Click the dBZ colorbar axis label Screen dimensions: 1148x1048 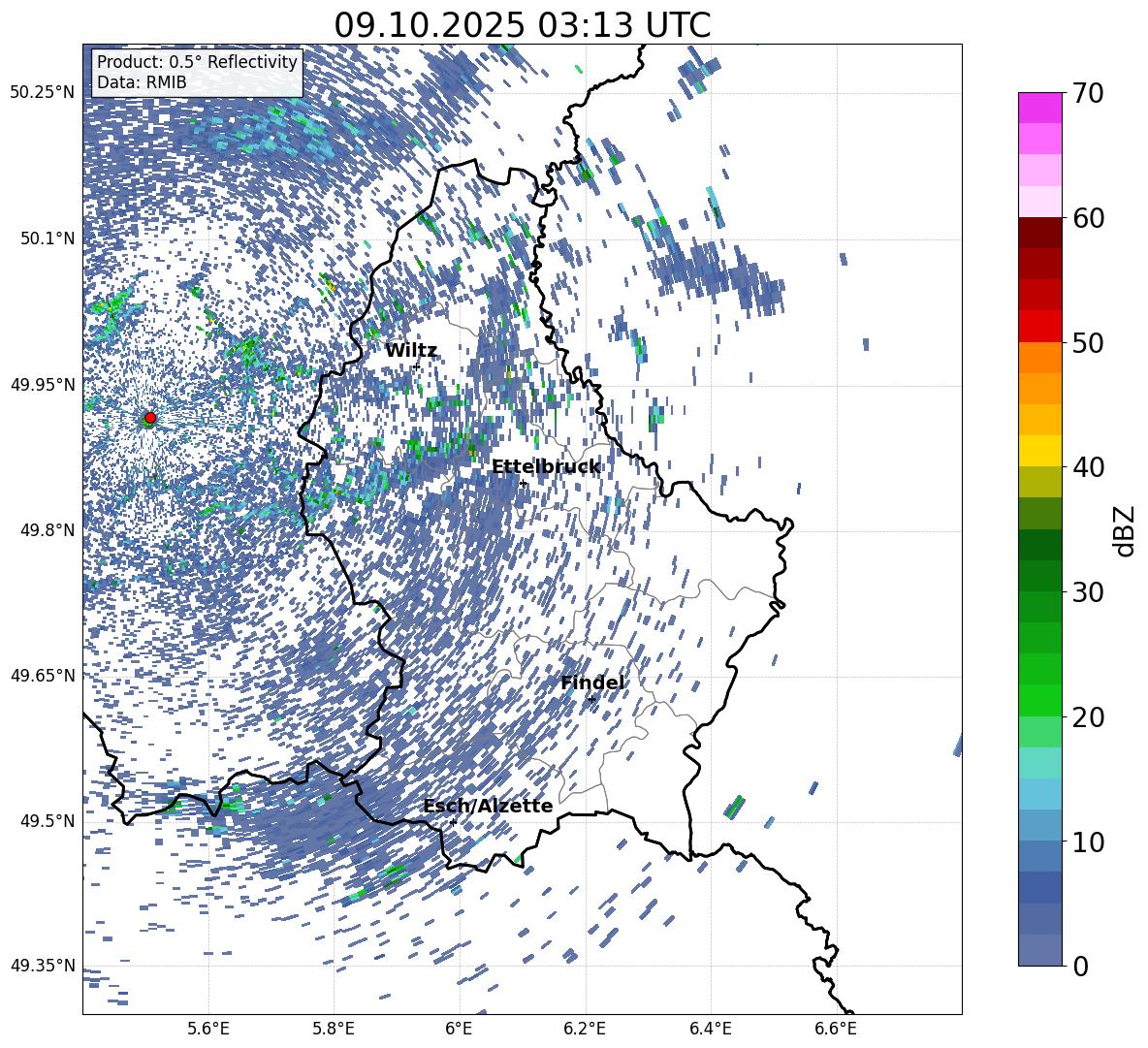(x=1125, y=530)
